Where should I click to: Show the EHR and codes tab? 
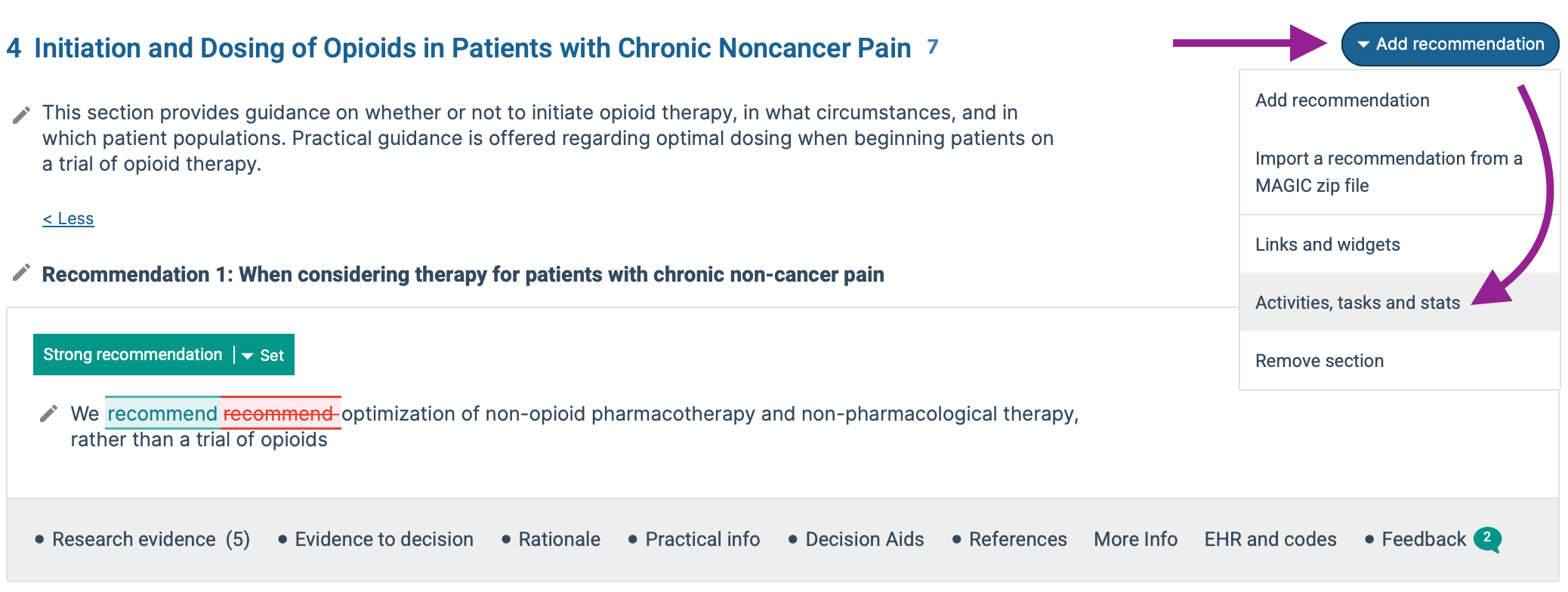[x=1270, y=539]
